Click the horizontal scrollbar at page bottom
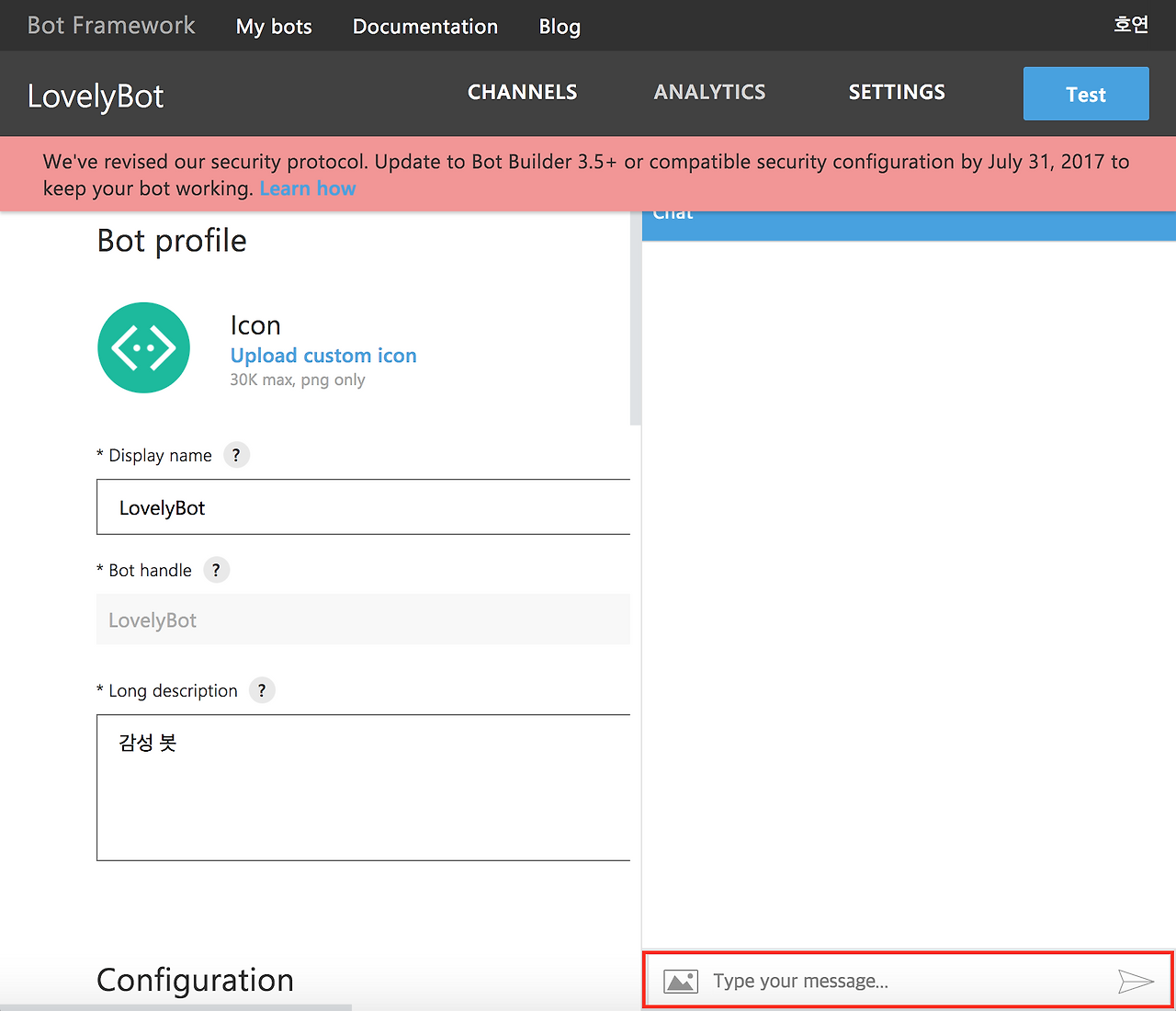The width and height of the screenshot is (1176, 1011). [x=175, y=1007]
